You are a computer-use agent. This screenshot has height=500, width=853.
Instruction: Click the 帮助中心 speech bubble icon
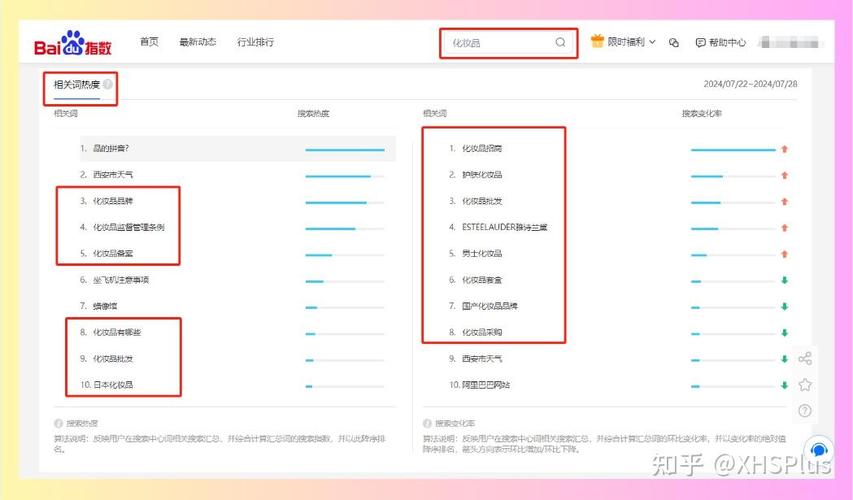[x=700, y=42]
